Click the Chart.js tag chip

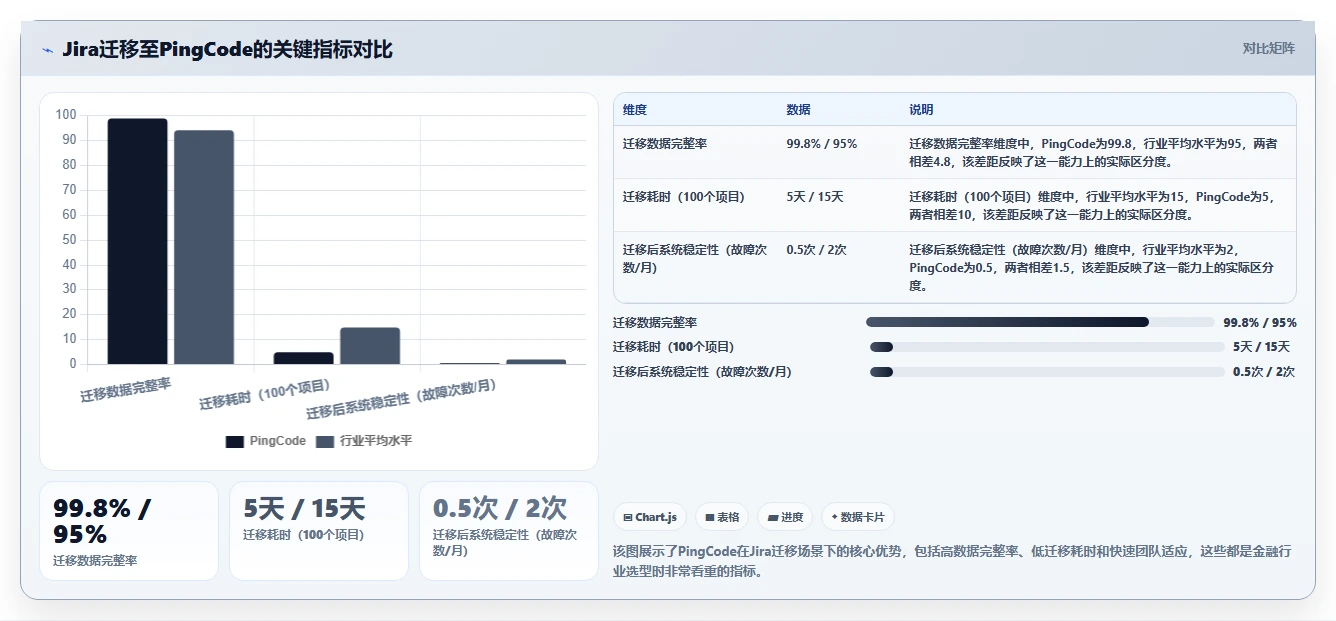point(650,517)
